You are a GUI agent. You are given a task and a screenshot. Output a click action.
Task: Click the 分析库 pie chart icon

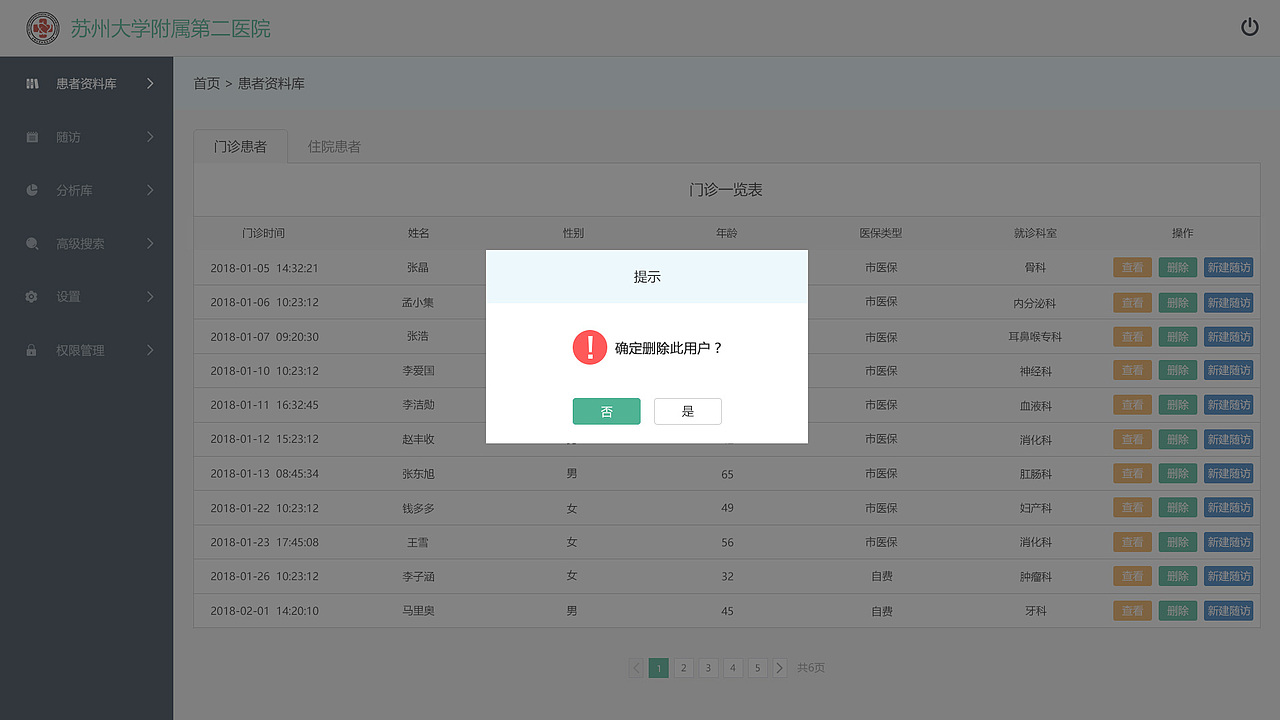(32, 190)
